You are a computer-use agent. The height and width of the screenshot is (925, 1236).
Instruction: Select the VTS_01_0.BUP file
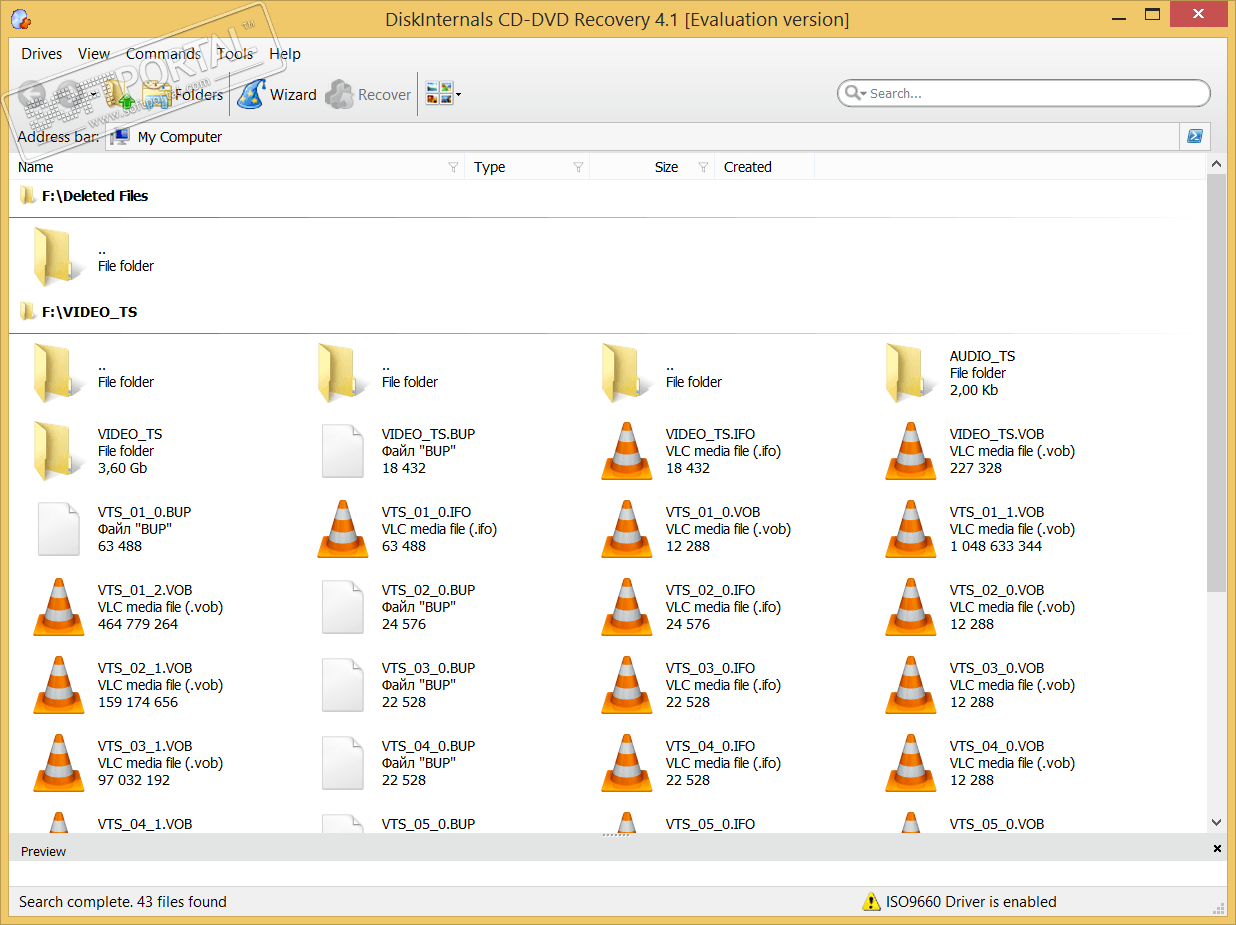(x=112, y=529)
